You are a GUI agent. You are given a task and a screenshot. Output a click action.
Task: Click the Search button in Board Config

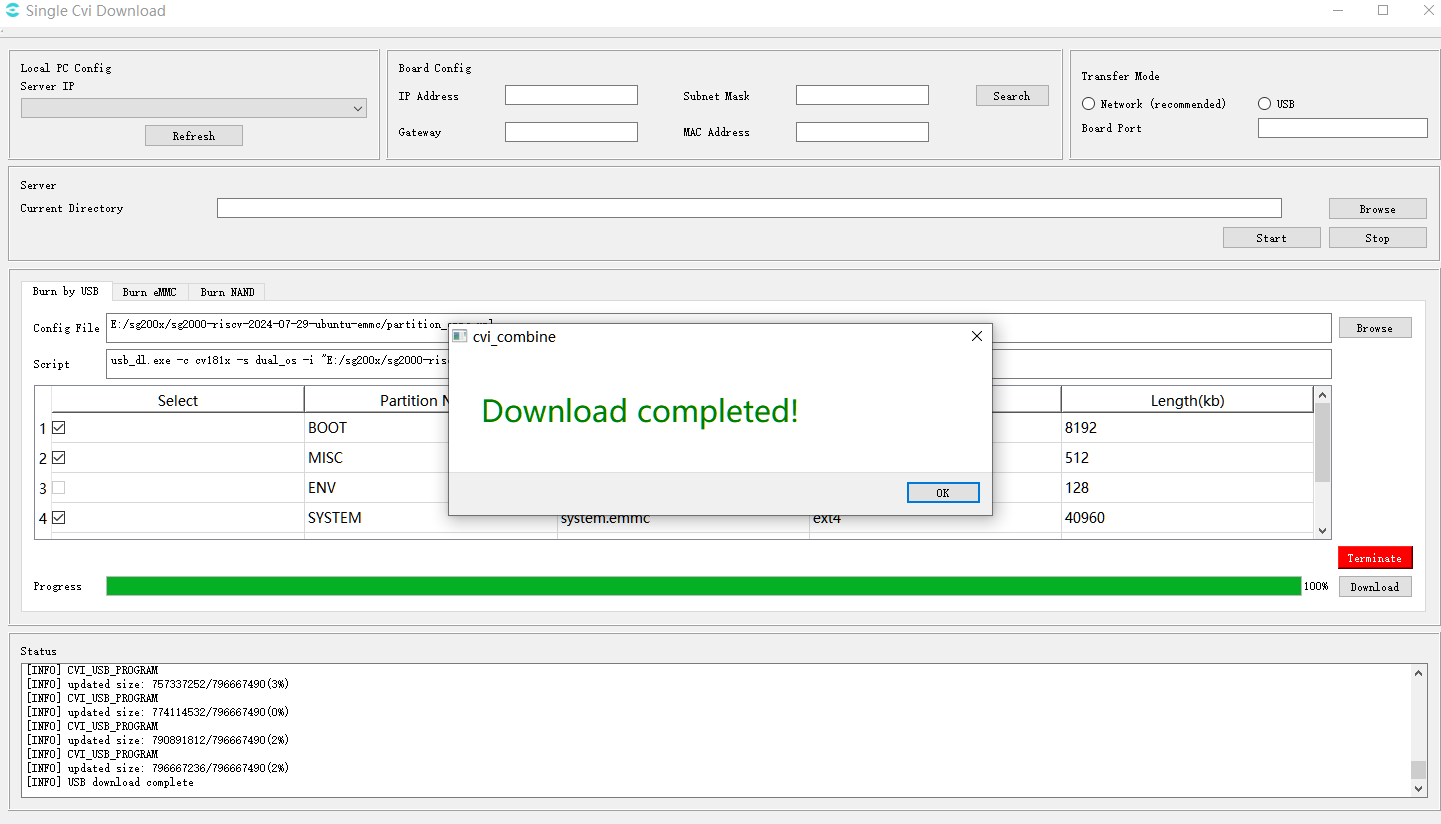coord(1012,96)
